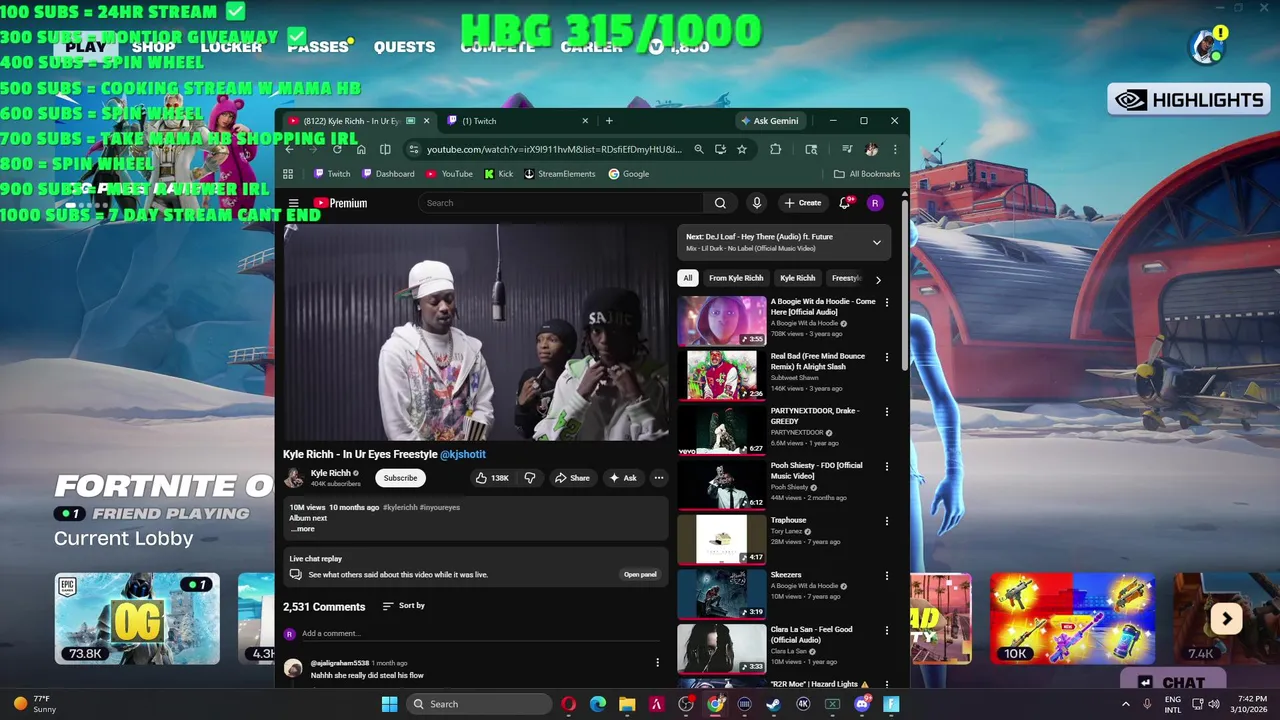Open All Bookmarks folder
The image size is (1280, 720).
pos(867,174)
